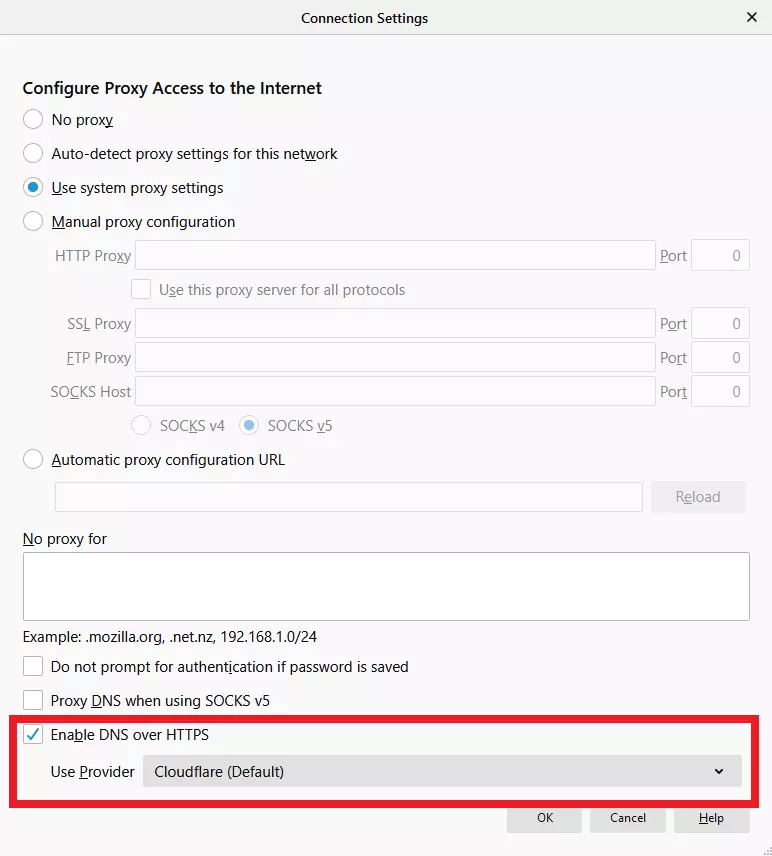Choose Auto-detect proxy settings for this network

33,154
